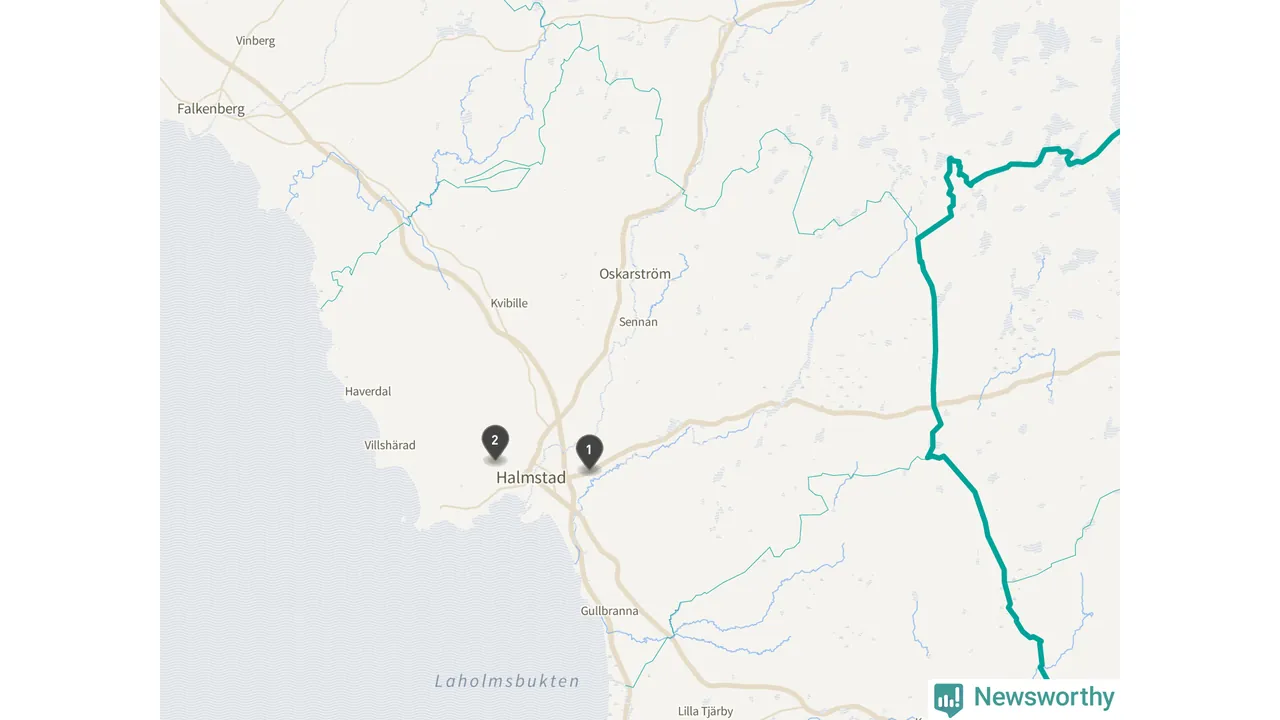
Task: Select the Falkenberg town label
Action: tap(211, 109)
